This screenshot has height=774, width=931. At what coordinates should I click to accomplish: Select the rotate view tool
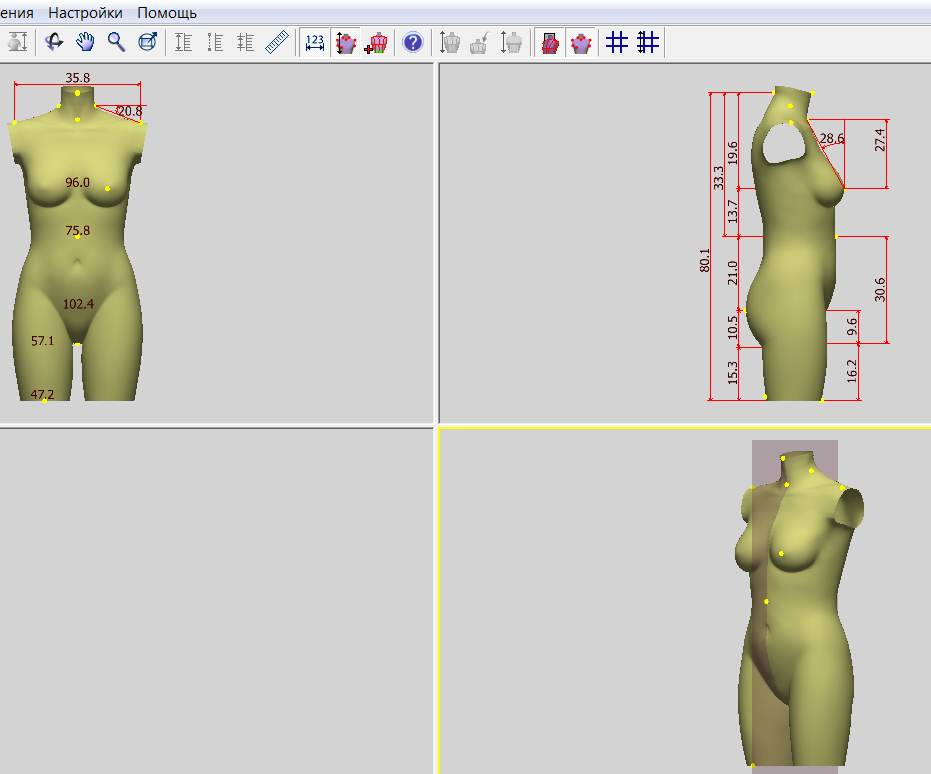(x=54, y=42)
